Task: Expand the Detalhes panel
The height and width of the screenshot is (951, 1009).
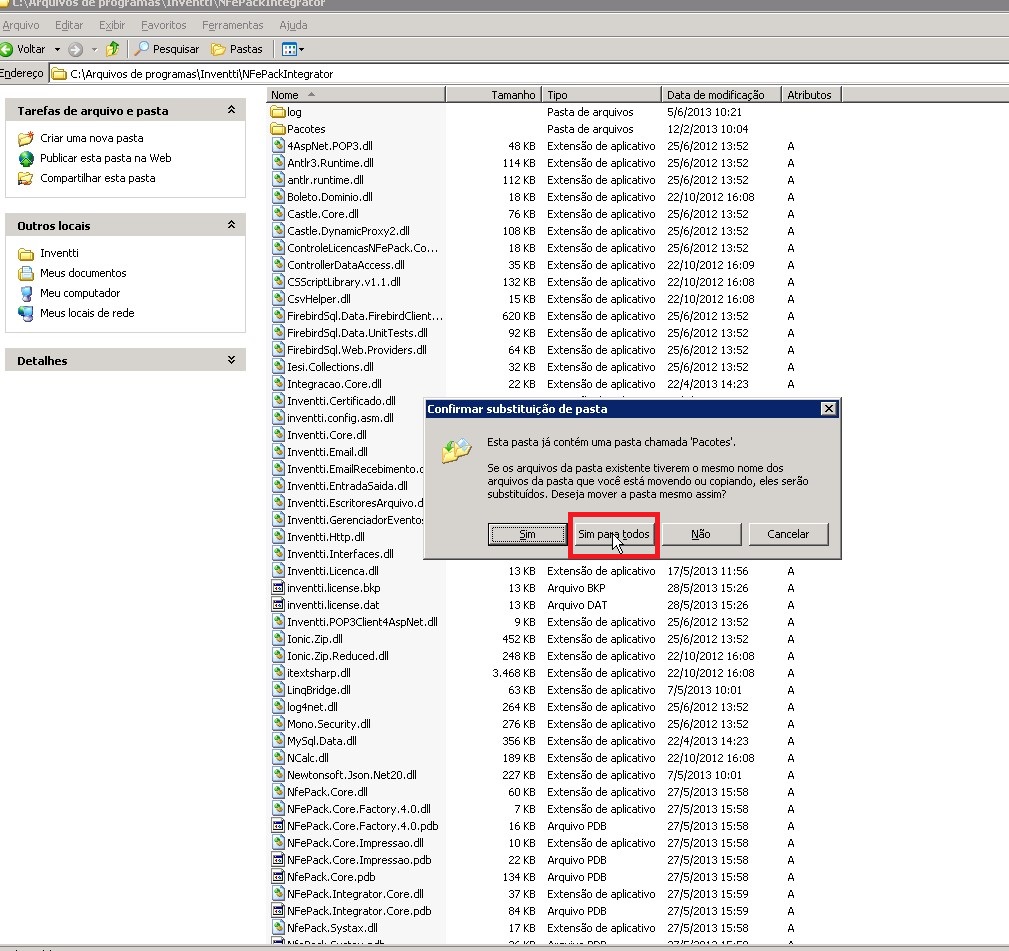Action: pyautogui.click(x=231, y=361)
